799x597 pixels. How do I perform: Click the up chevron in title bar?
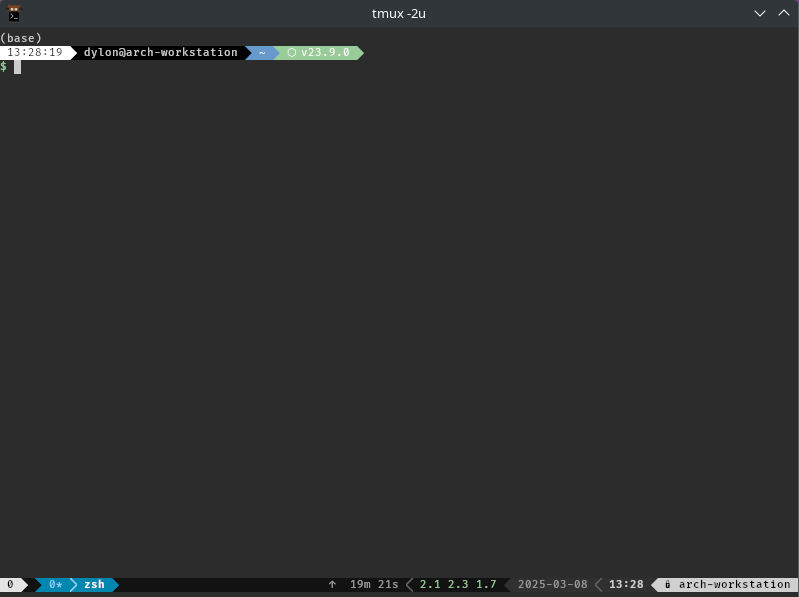pos(784,13)
